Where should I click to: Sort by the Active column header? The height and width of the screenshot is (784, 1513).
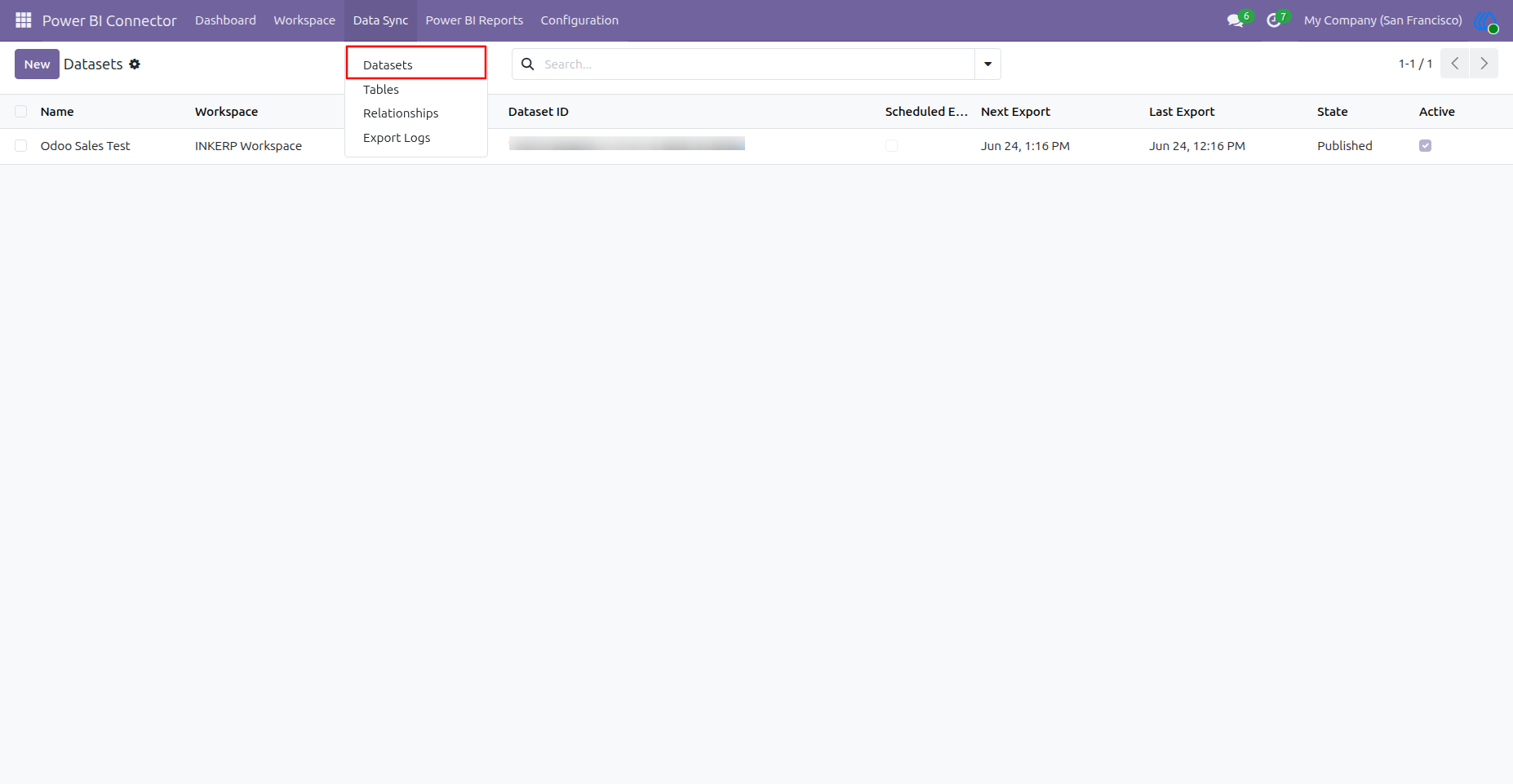1436,112
